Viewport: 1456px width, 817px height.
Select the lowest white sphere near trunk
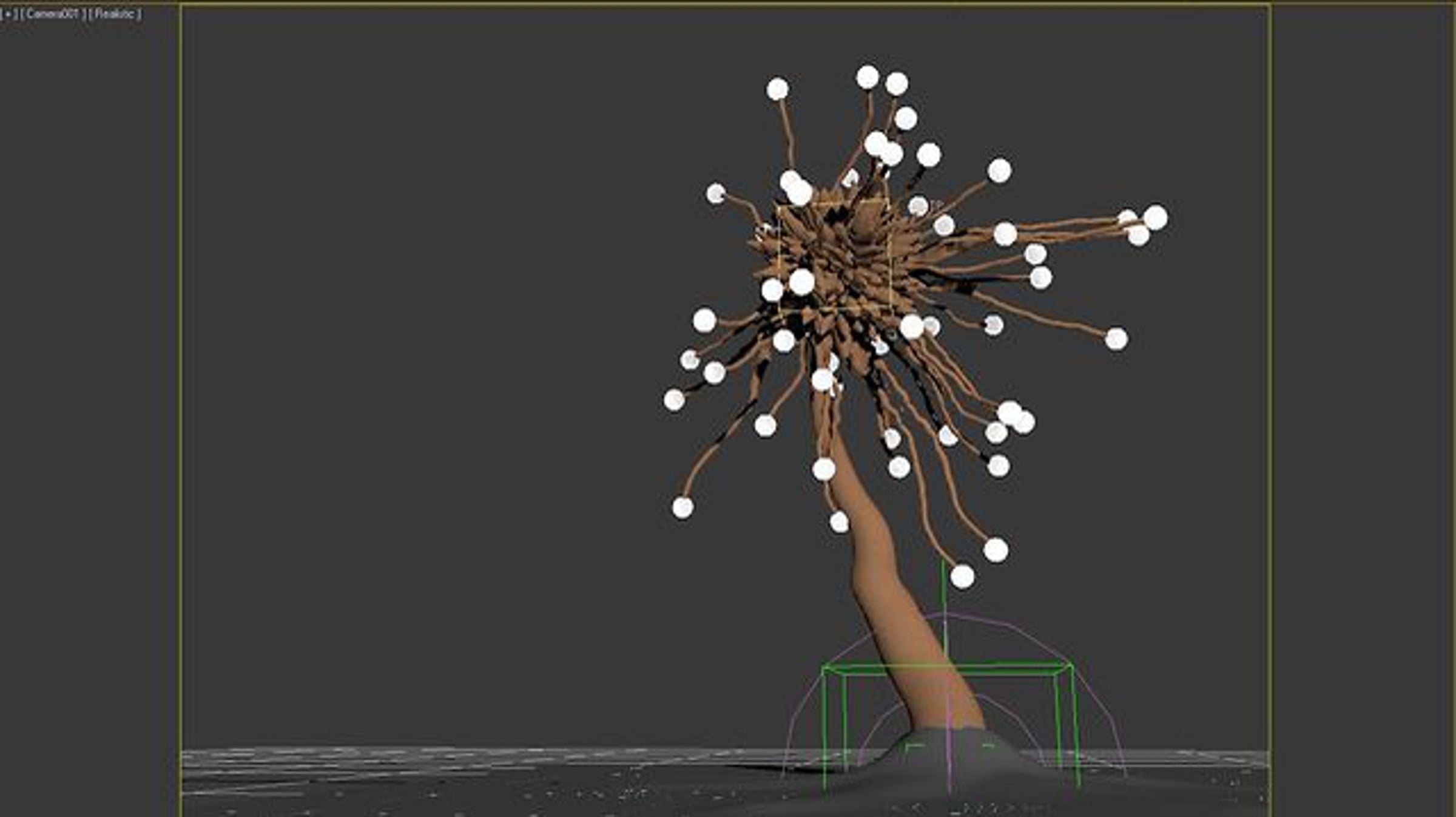pos(962,576)
